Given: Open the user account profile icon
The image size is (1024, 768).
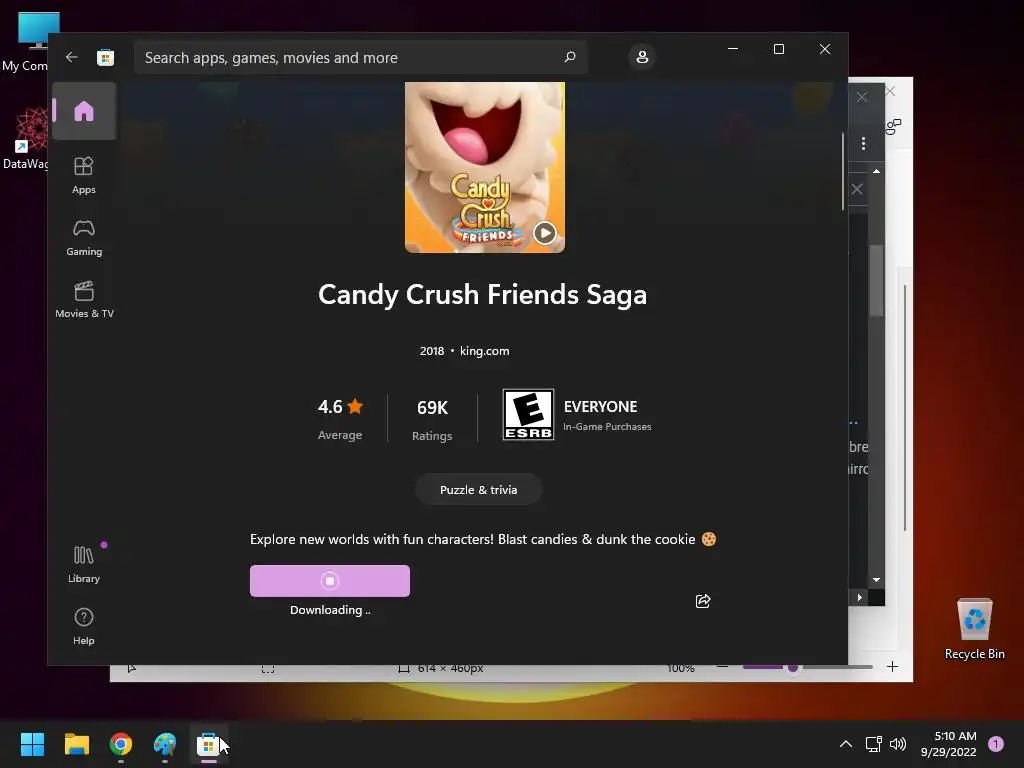Looking at the screenshot, I should [642, 57].
